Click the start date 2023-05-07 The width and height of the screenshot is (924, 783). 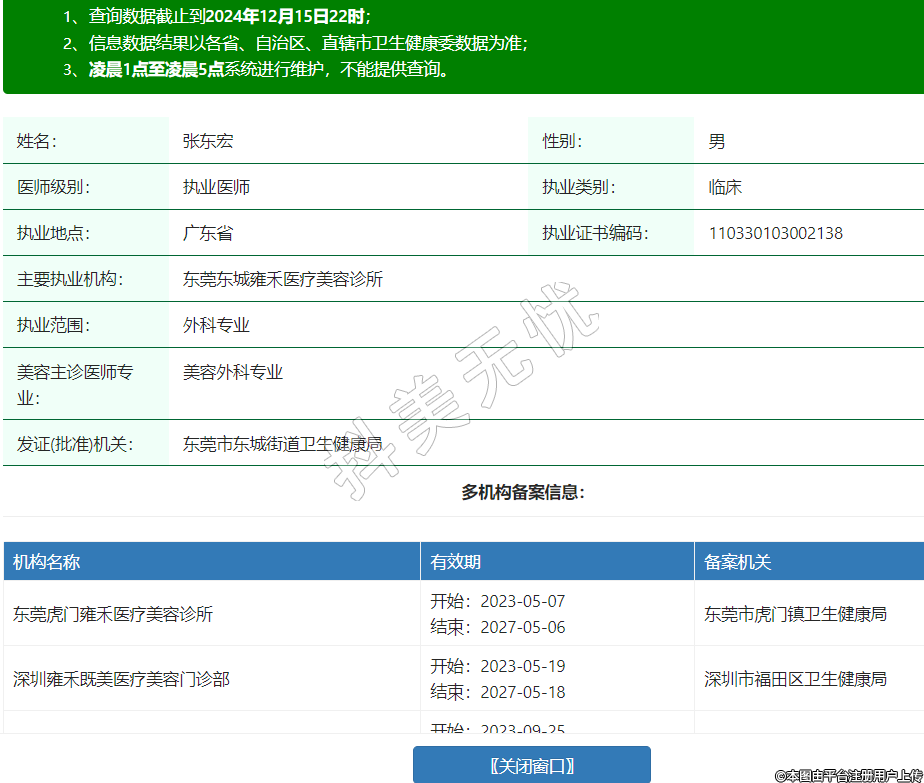[x=522, y=601]
